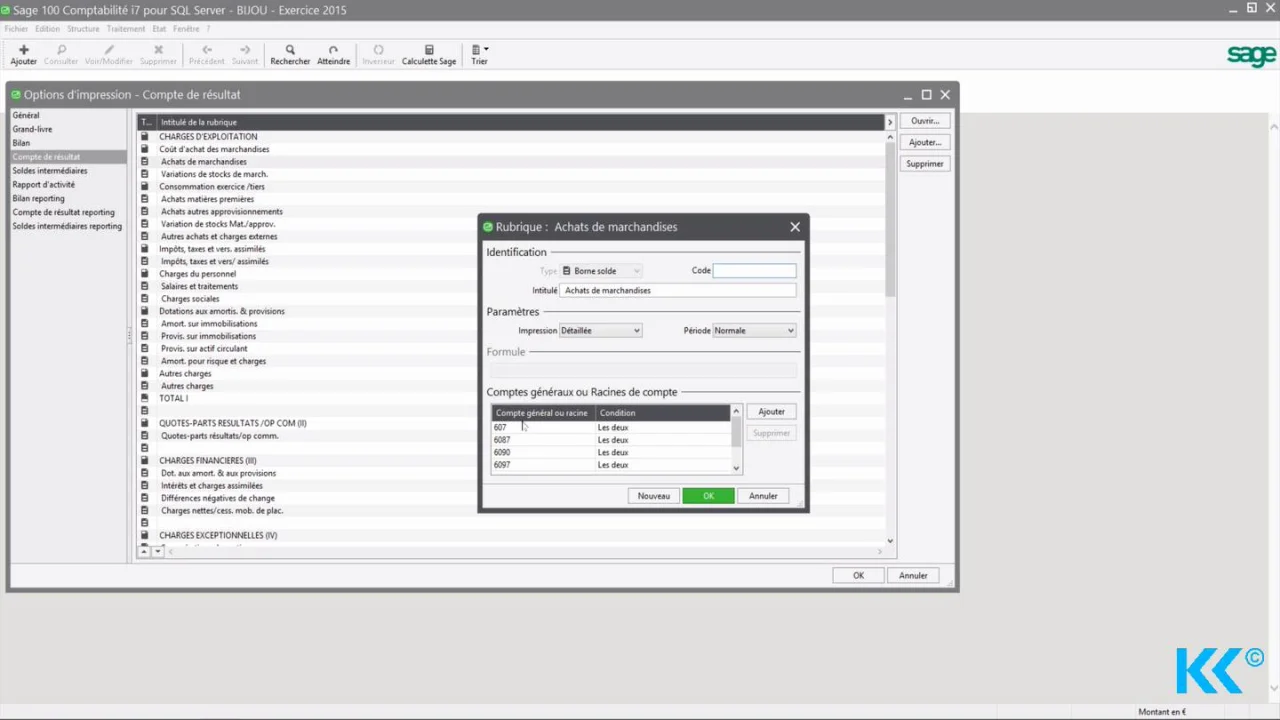Select Bilan reporting in sidebar
This screenshot has height=720, width=1280.
tap(68, 198)
